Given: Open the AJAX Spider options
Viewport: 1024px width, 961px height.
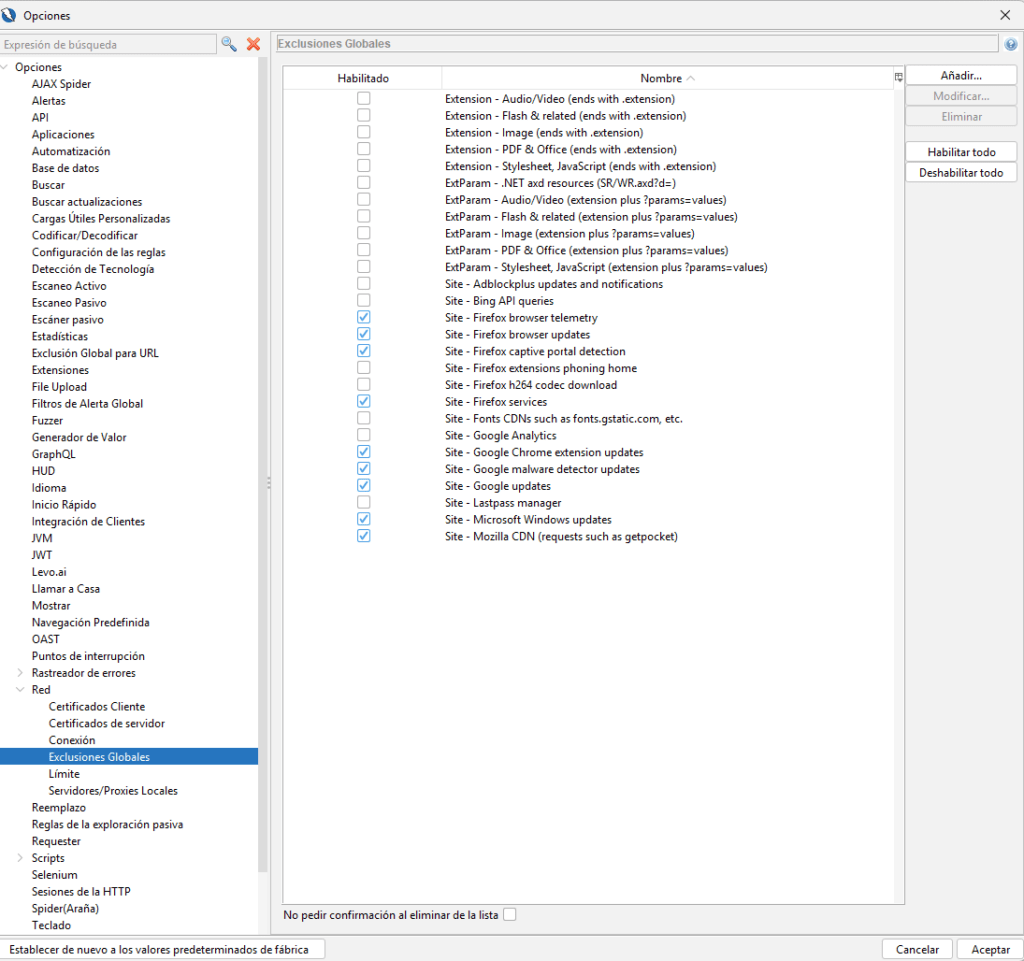Looking at the screenshot, I should coord(61,84).
